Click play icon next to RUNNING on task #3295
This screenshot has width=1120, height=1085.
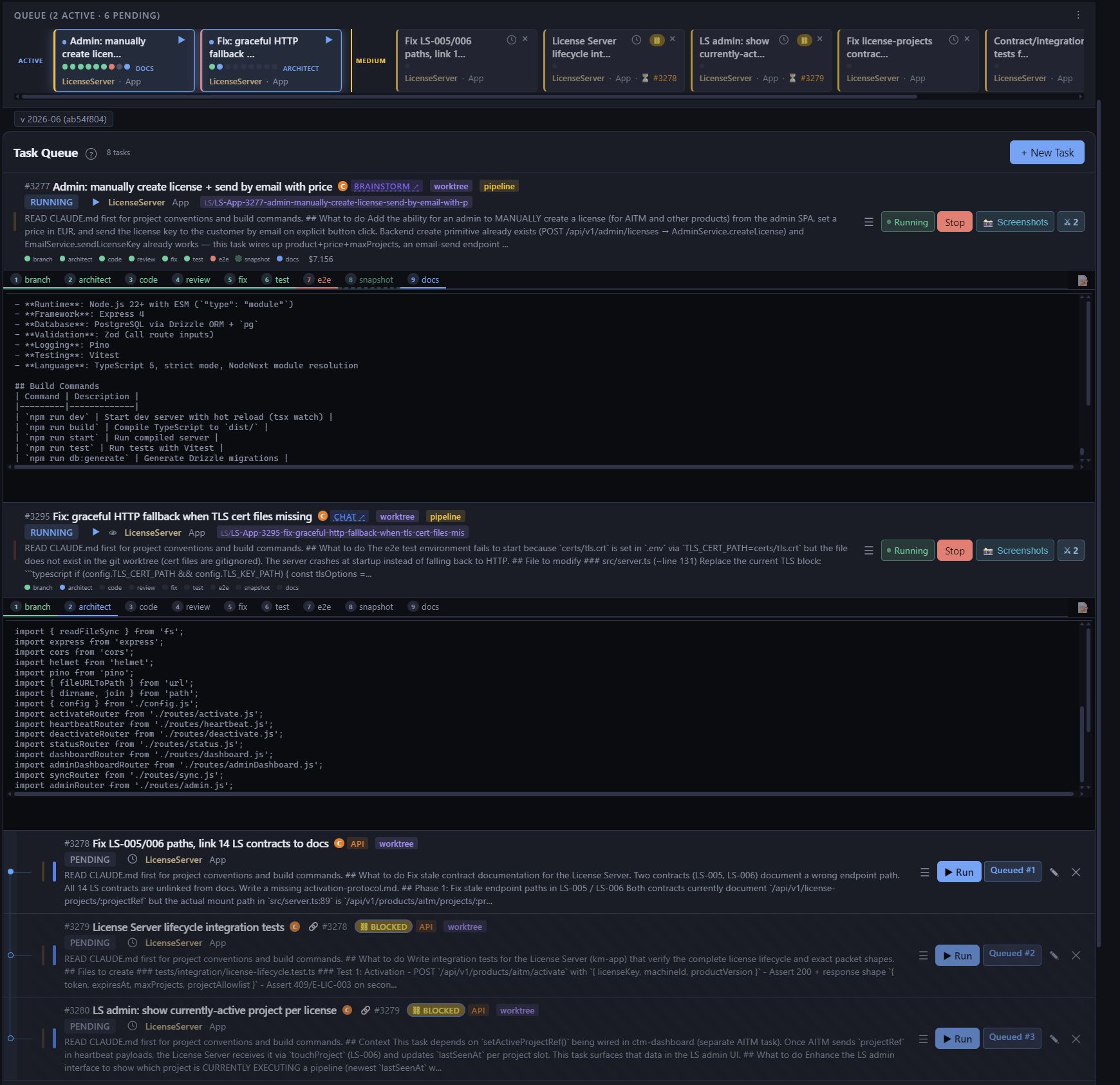[x=96, y=533]
